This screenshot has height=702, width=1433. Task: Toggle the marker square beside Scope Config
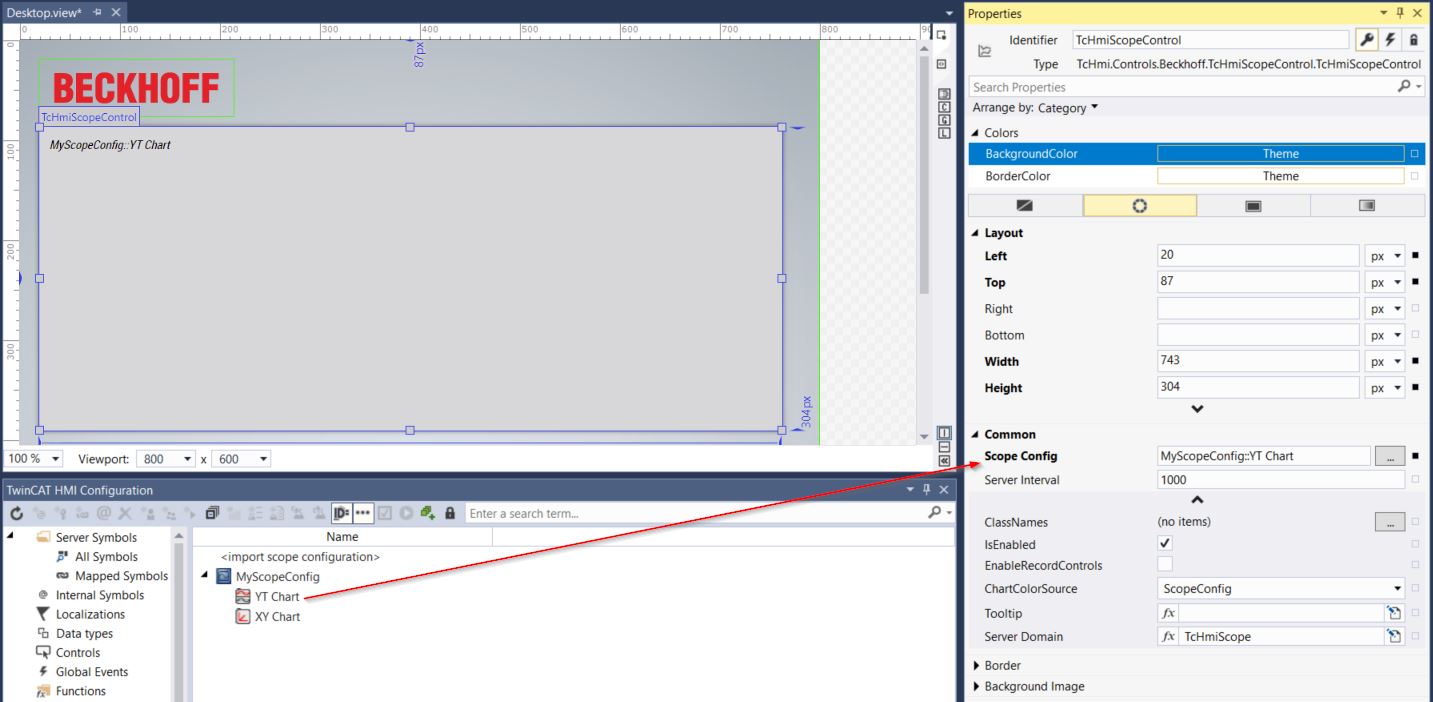click(x=1414, y=456)
